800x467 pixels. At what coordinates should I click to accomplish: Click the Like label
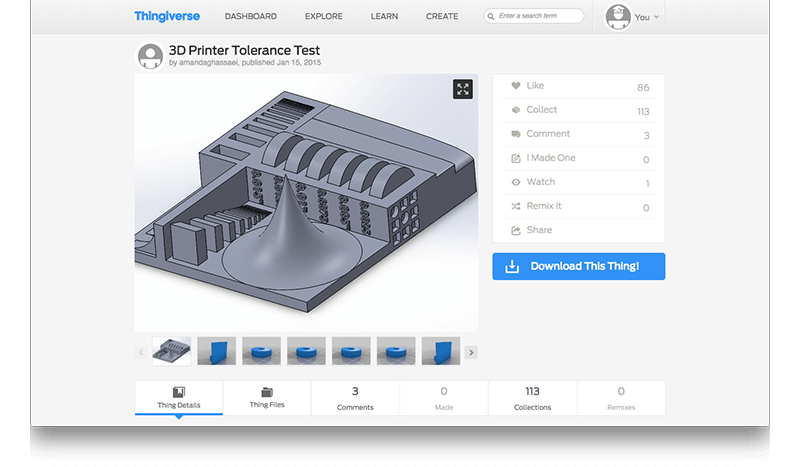coord(535,86)
